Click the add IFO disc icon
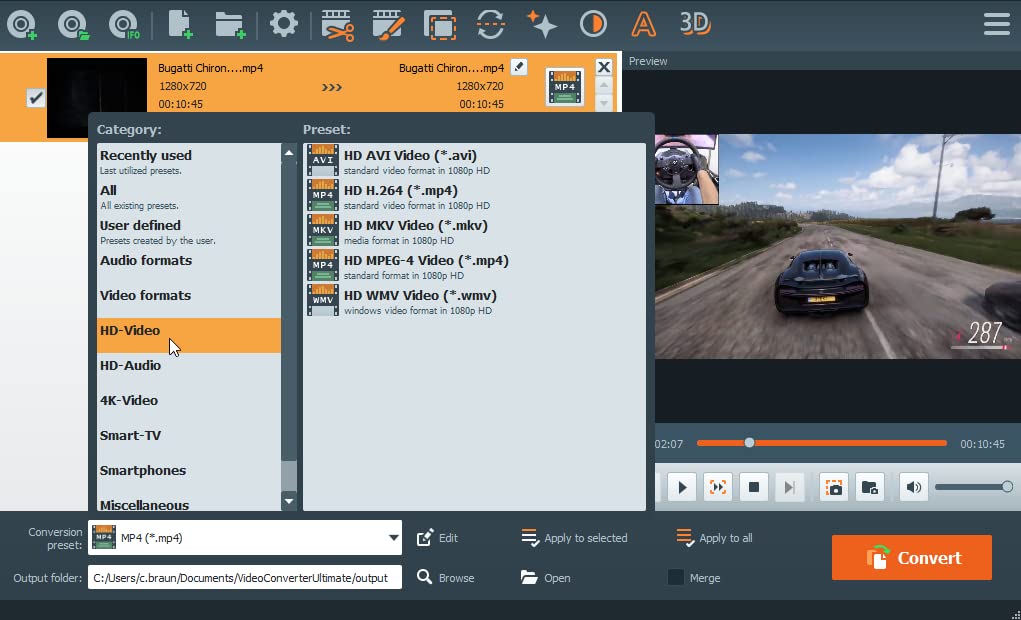 pos(124,25)
